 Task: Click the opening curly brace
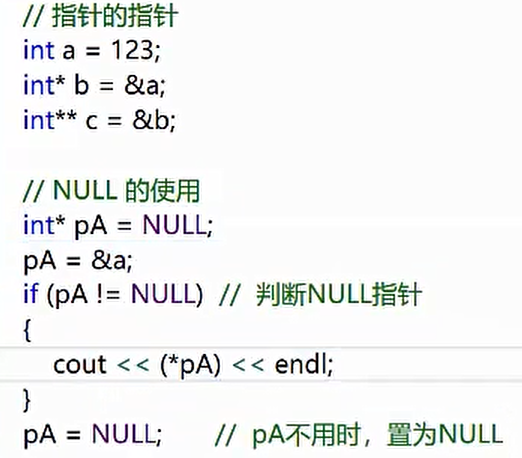(x=28, y=330)
